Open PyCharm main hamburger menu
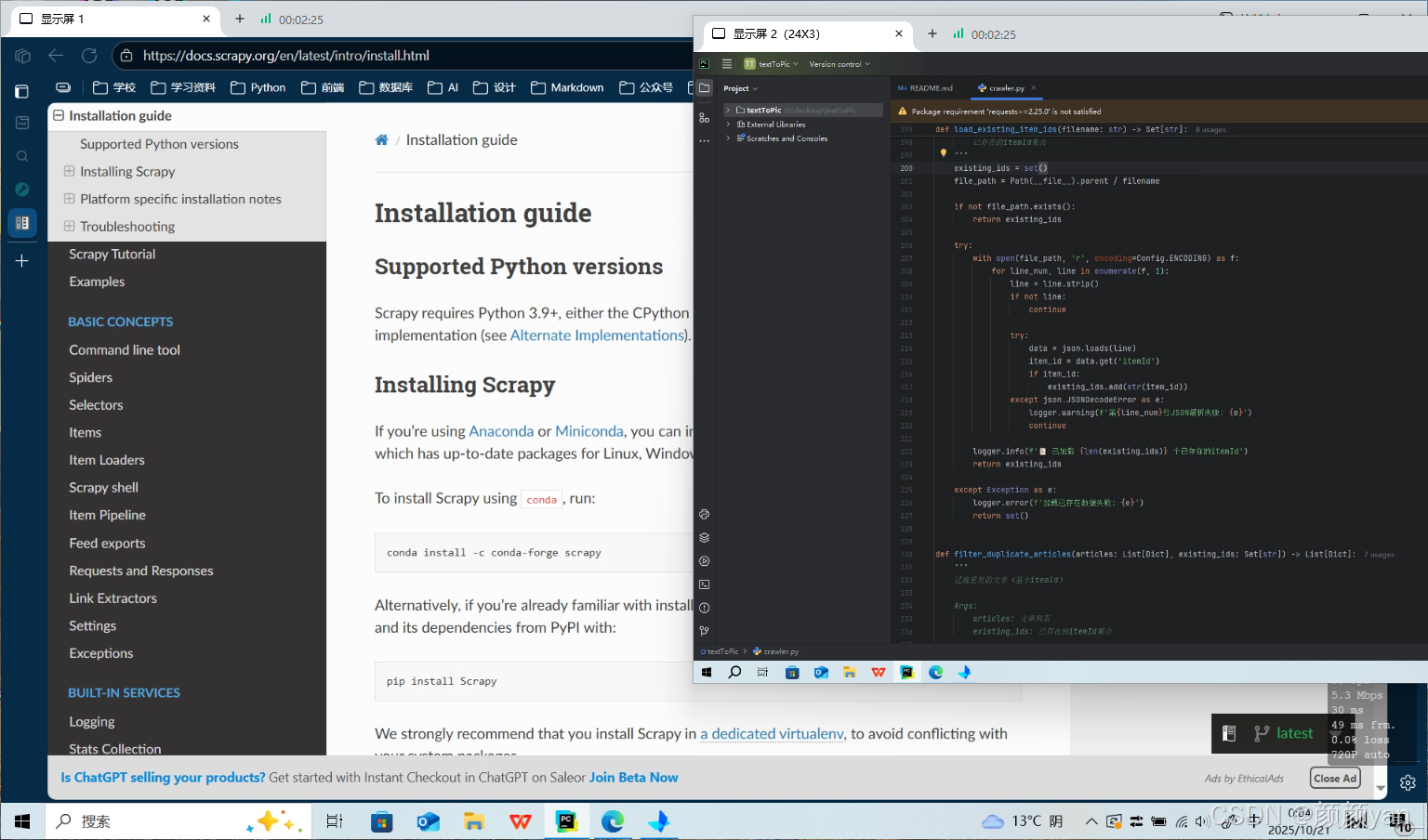 point(727,64)
